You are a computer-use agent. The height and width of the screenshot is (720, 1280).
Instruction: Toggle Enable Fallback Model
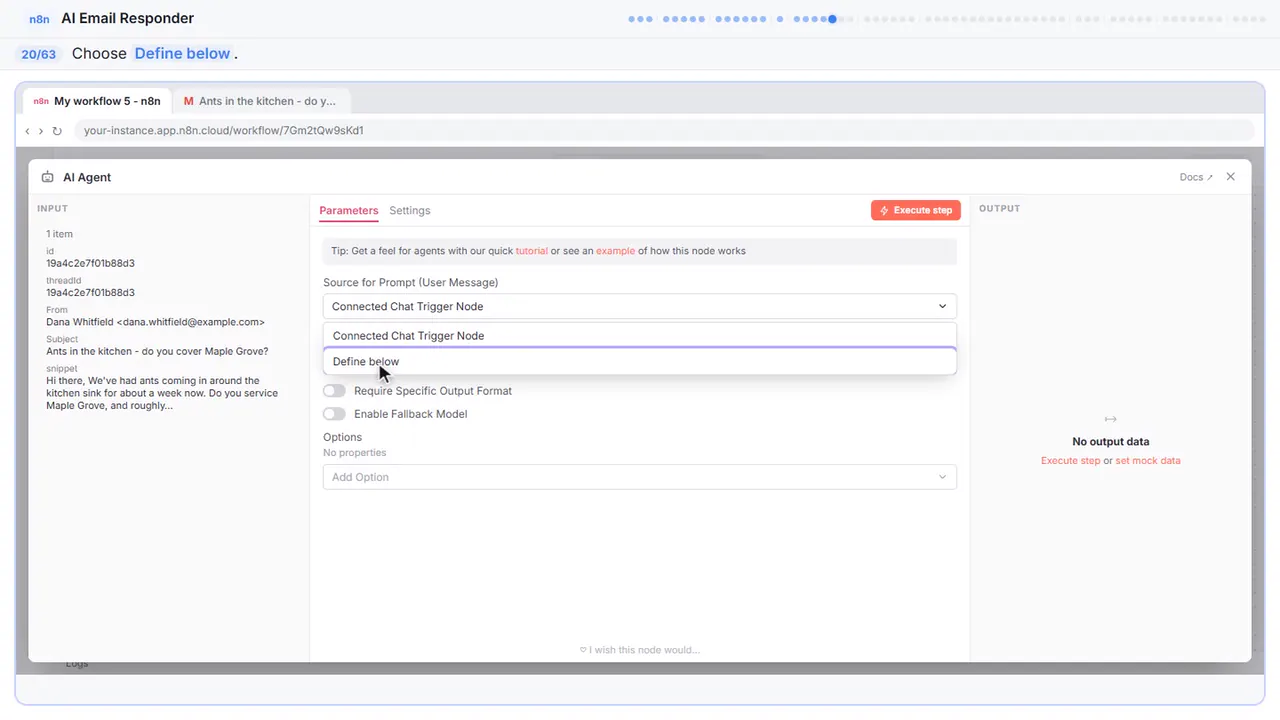click(334, 414)
